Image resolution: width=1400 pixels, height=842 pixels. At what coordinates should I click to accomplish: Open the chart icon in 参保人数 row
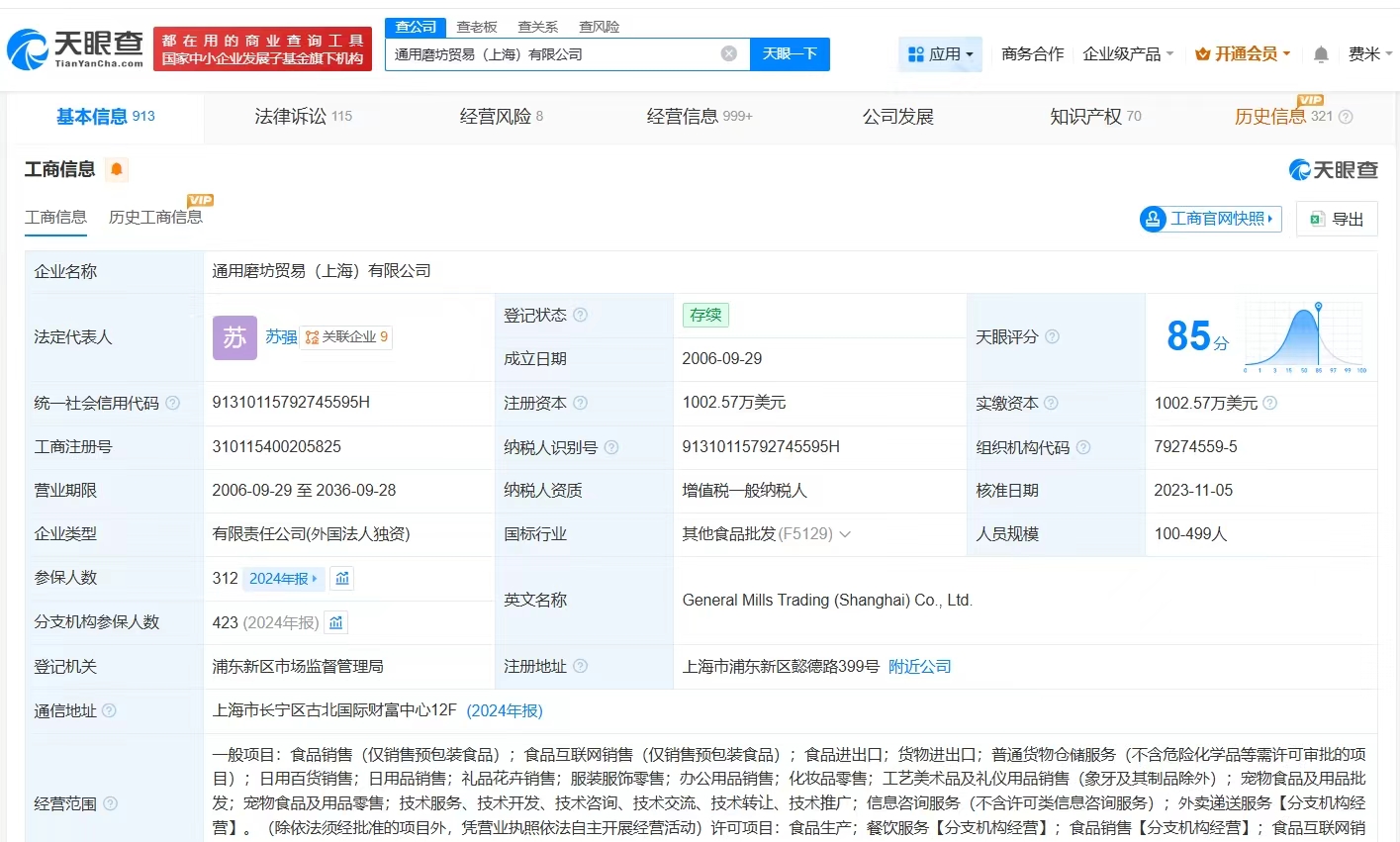342,578
